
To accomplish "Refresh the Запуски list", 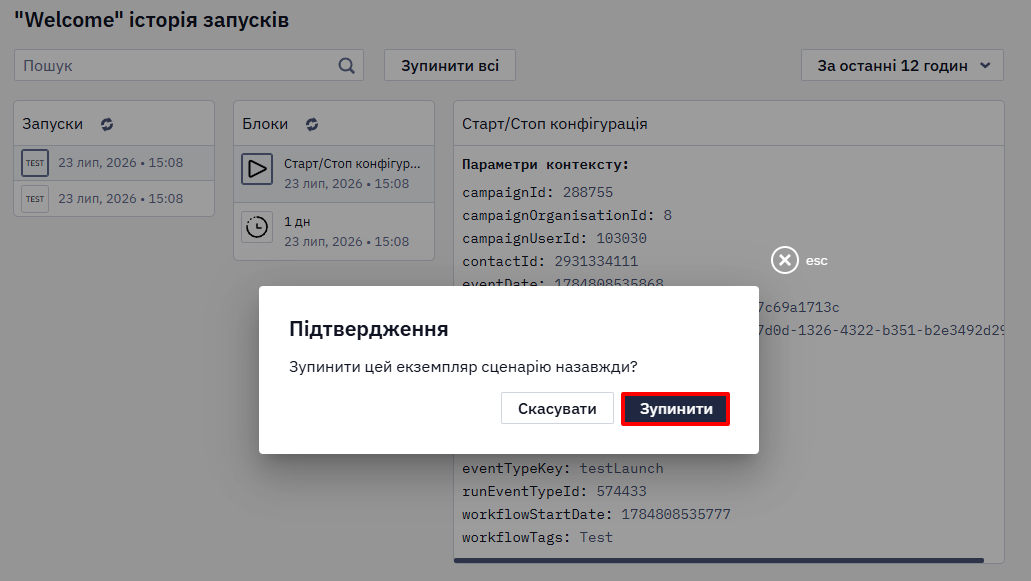I will [107, 124].
